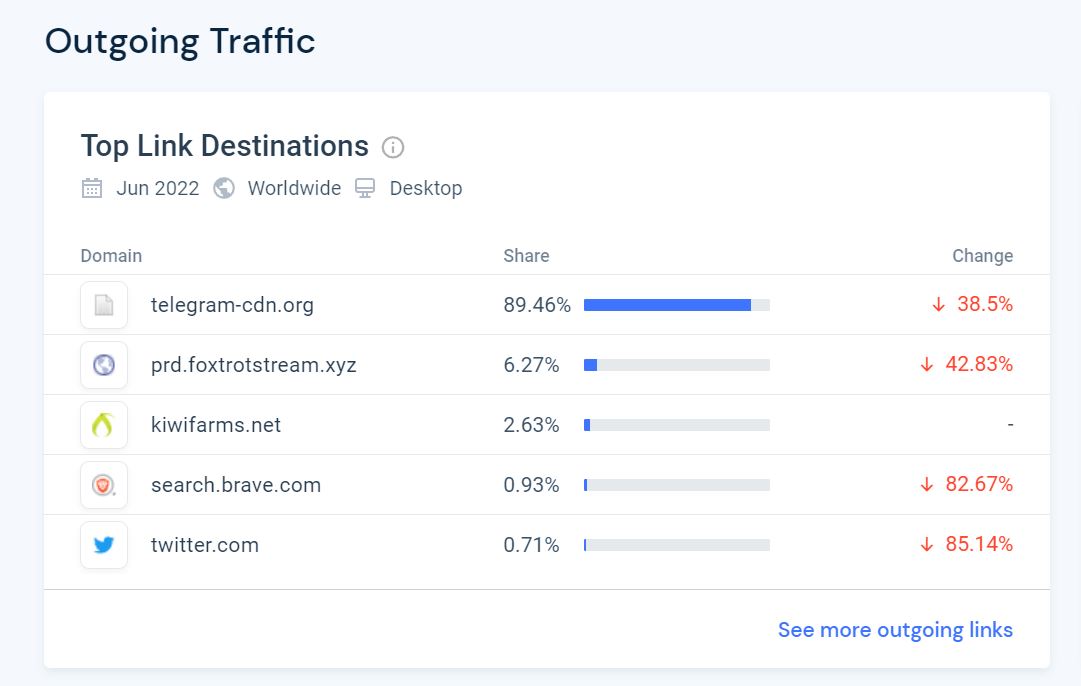This screenshot has width=1081, height=686.
Task: Click the 42.83% change value
Action: click(x=979, y=364)
